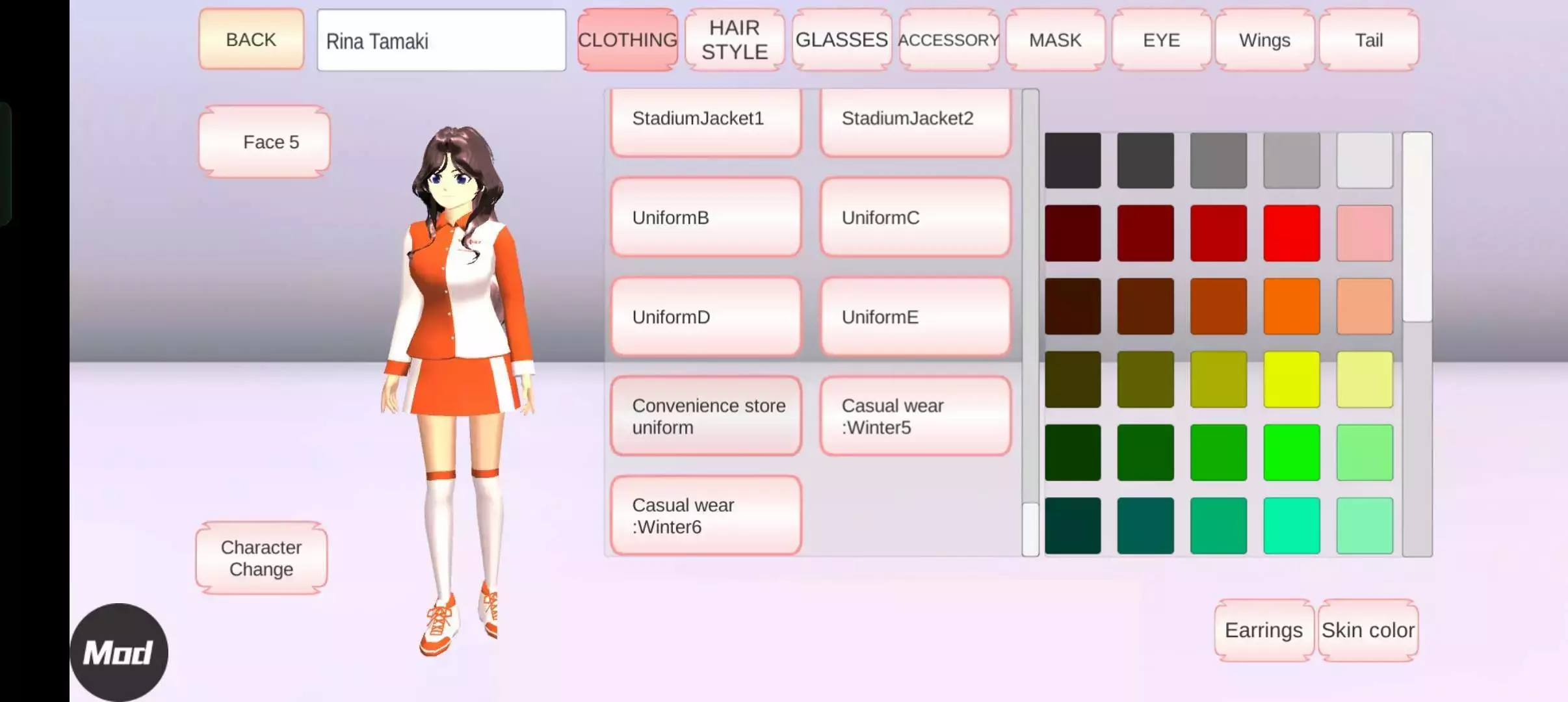Switch to the GLASSES tab

tap(841, 40)
